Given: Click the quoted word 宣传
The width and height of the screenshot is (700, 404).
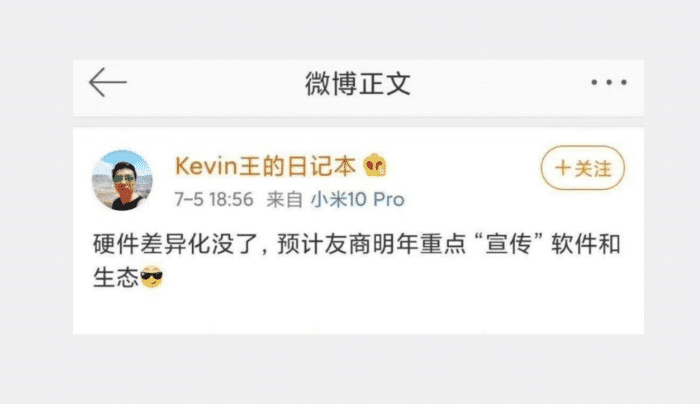Looking at the screenshot, I should pyautogui.click(x=508, y=244).
